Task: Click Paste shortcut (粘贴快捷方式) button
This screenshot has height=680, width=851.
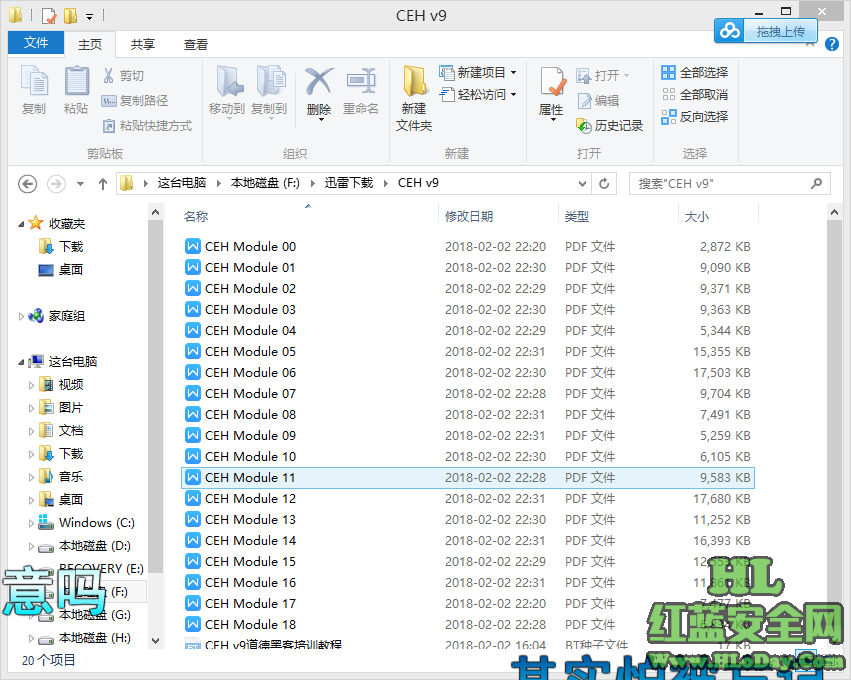Action: click(147, 126)
